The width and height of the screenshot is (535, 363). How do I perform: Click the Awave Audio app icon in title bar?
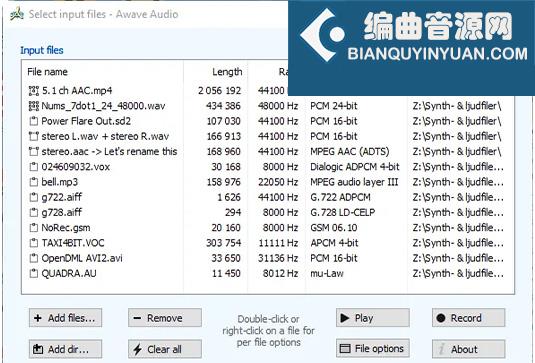[17, 14]
